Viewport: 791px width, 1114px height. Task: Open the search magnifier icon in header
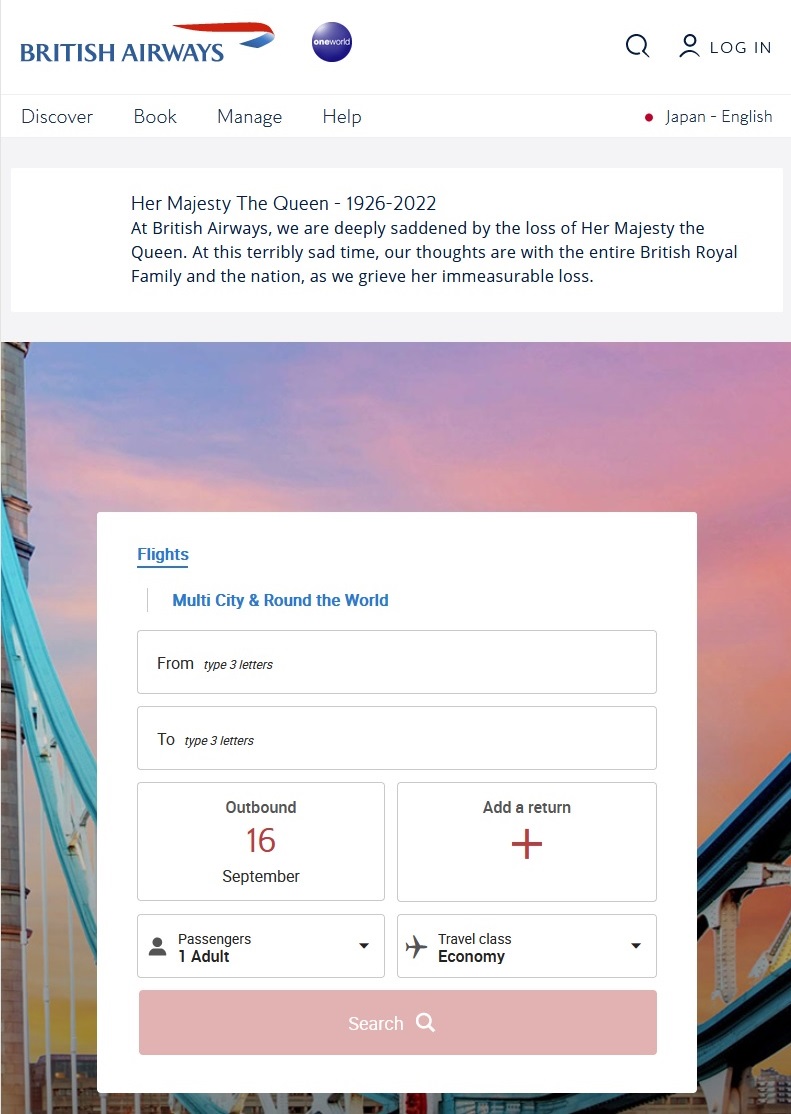click(637, 46)
